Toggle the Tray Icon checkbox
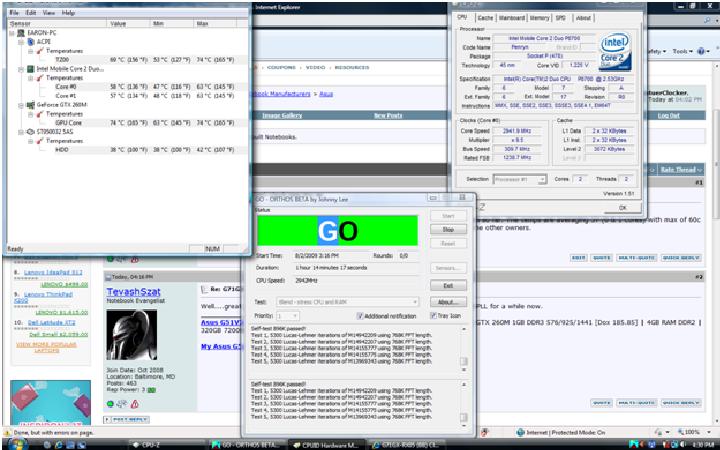Viewport: 720px width, 450px height. click(433, 315)
